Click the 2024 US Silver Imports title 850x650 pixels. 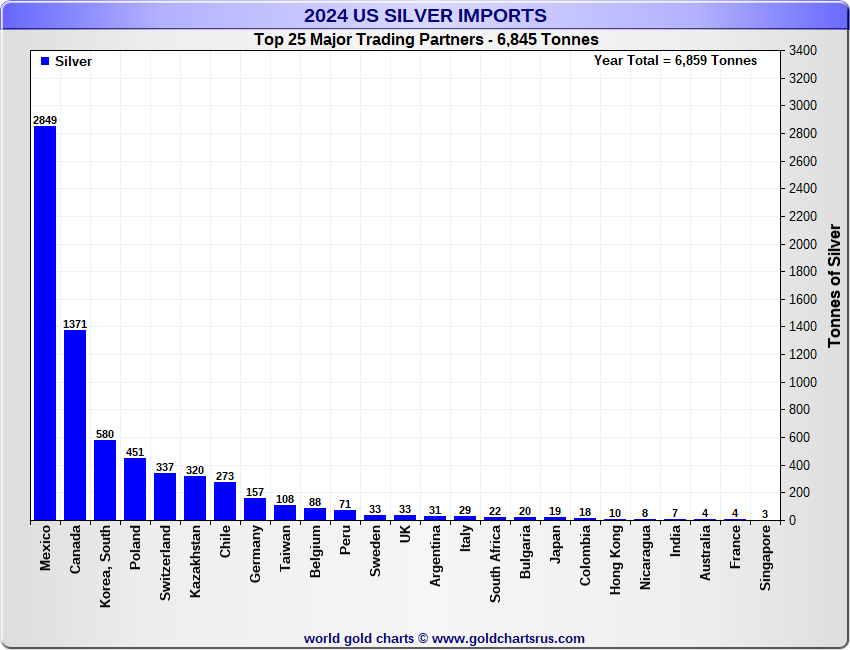[x=425, y=16]
